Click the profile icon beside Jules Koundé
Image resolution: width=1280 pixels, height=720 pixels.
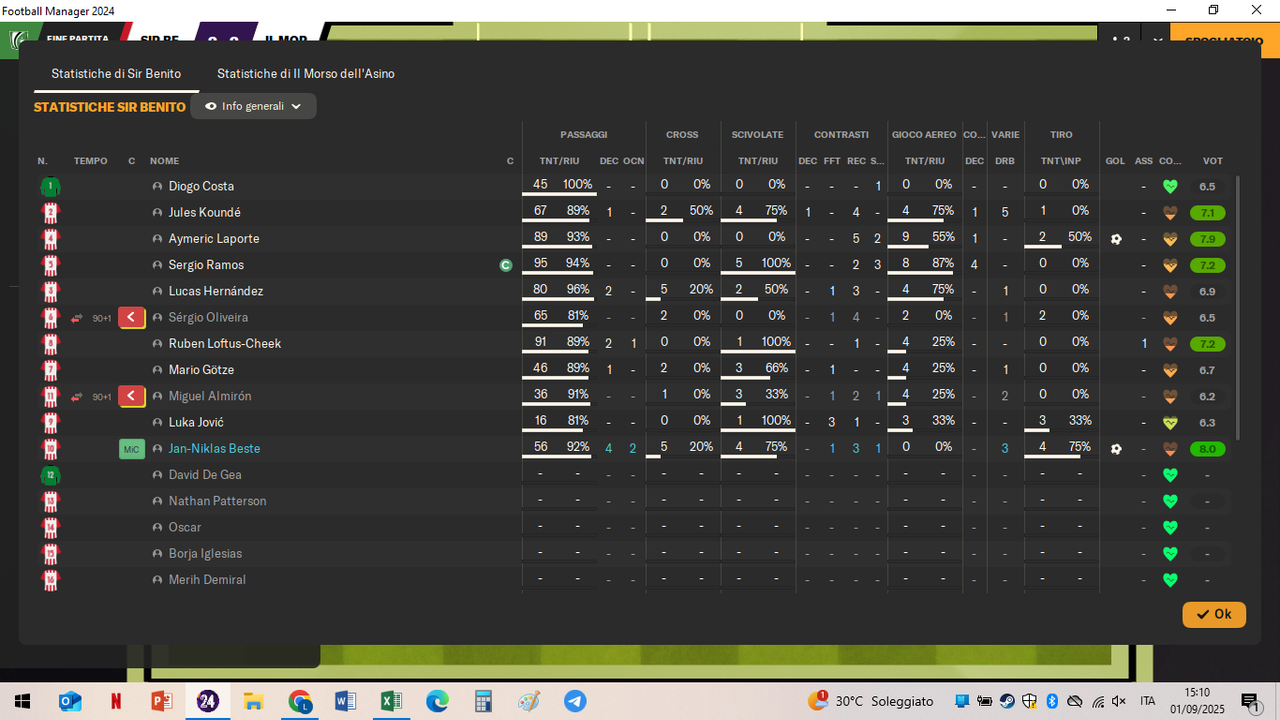[x=157, y=212]
